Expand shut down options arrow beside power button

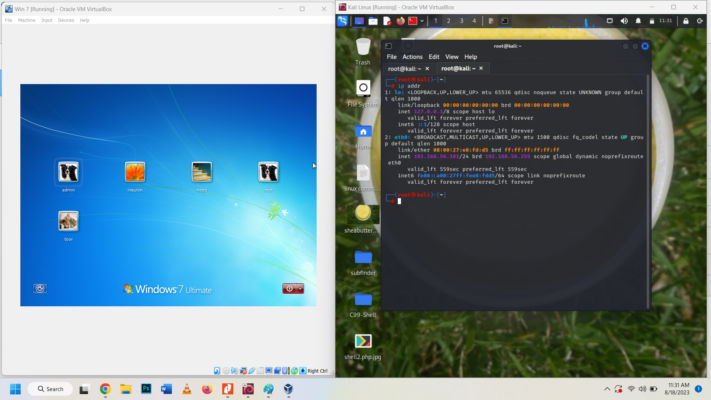tap(300, 288)
